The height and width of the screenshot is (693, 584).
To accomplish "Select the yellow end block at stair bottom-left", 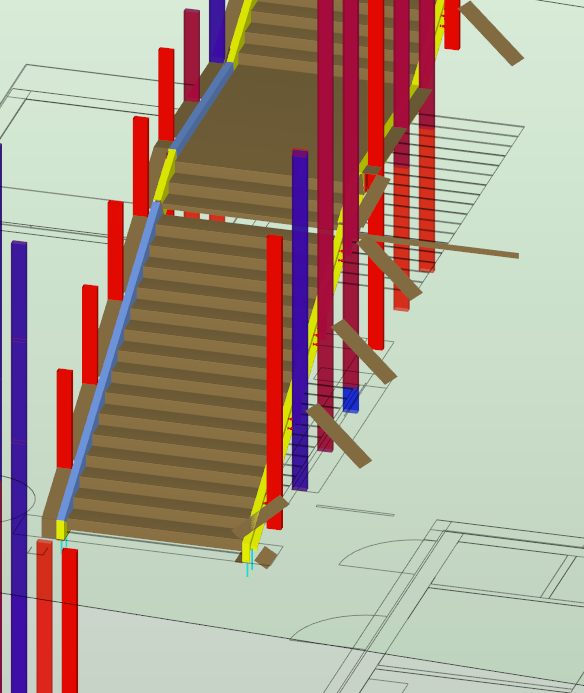I will tap(61, 529).
